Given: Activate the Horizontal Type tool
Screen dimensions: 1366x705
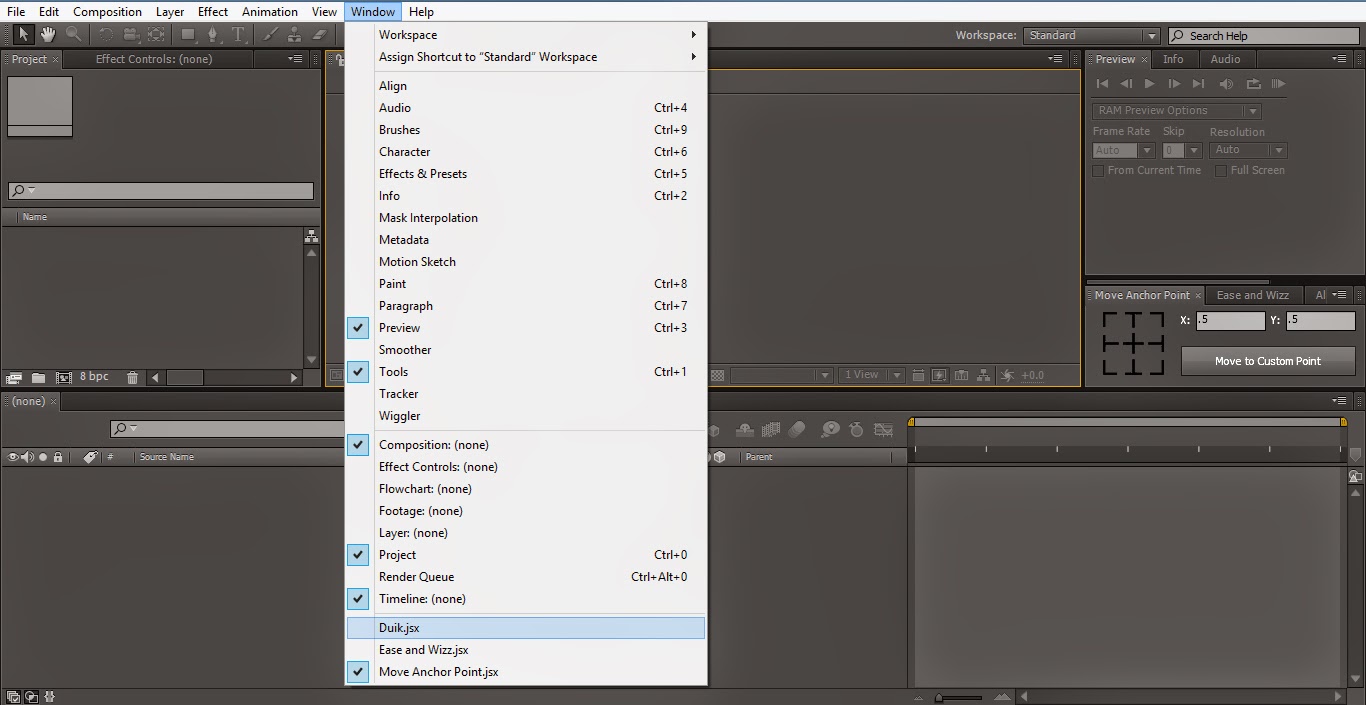Looking at the screenshot, I should tap(238, 33).
